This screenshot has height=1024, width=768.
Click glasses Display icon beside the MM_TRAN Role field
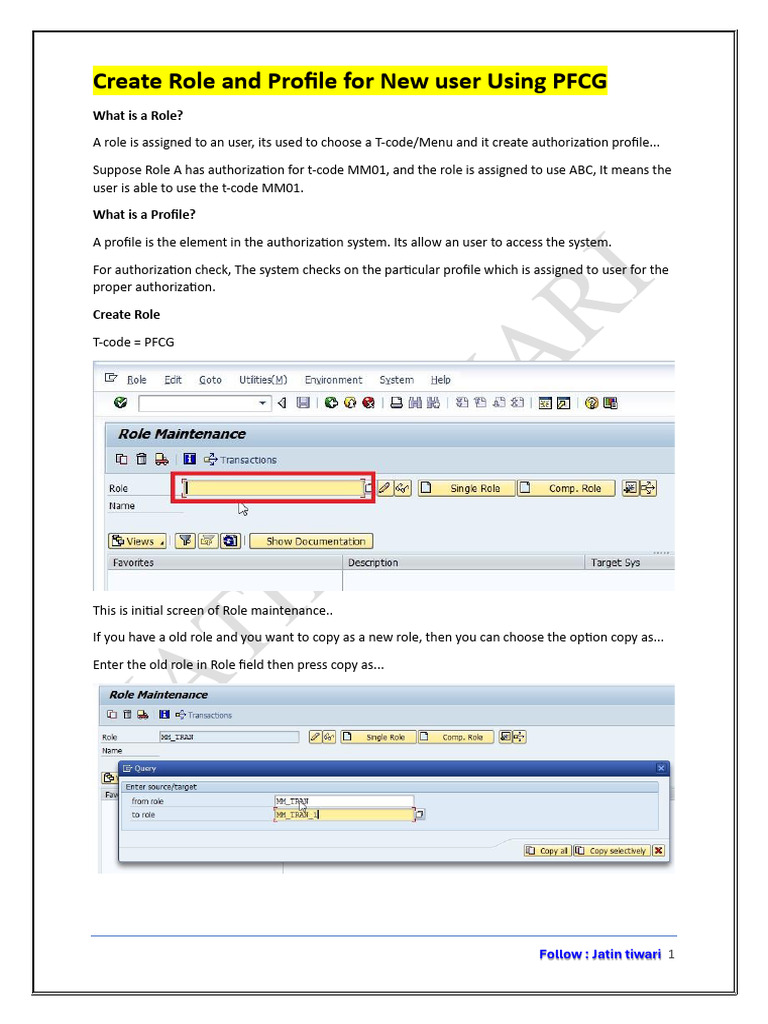click(x=329, y=737)
